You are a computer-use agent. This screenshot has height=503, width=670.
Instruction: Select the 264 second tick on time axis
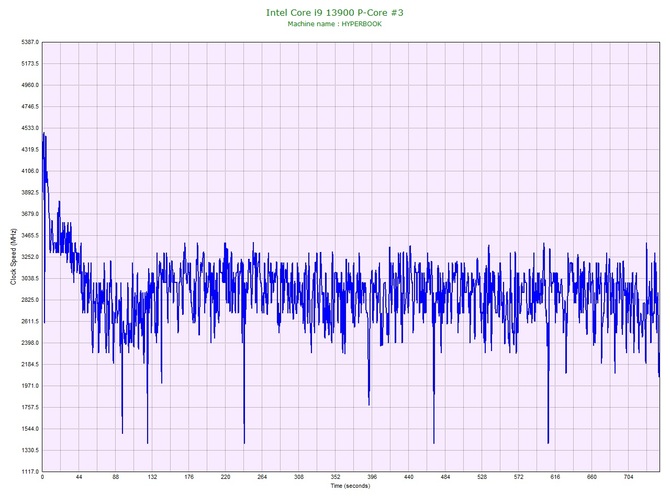262,478
